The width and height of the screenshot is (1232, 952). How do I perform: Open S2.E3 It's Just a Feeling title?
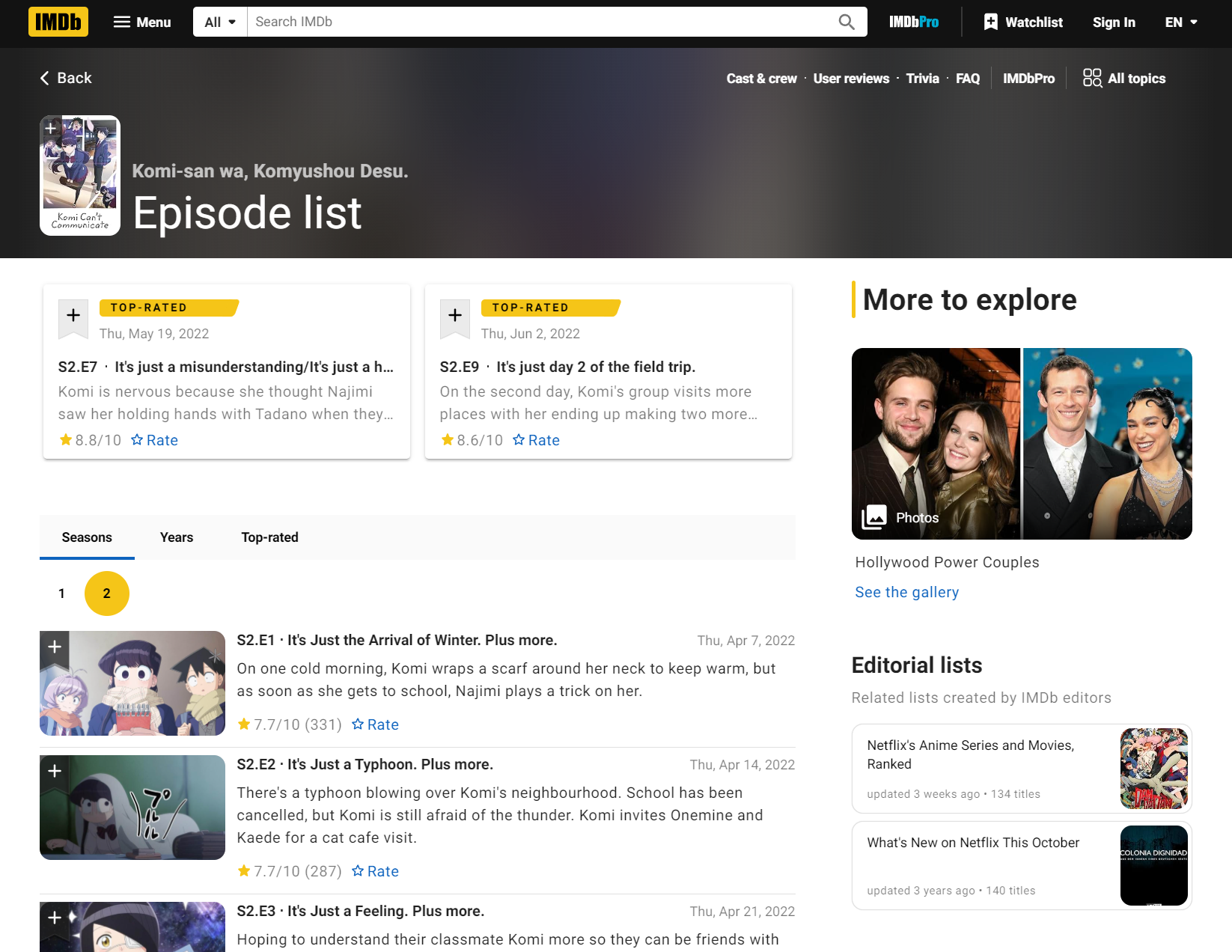[361, 912]
